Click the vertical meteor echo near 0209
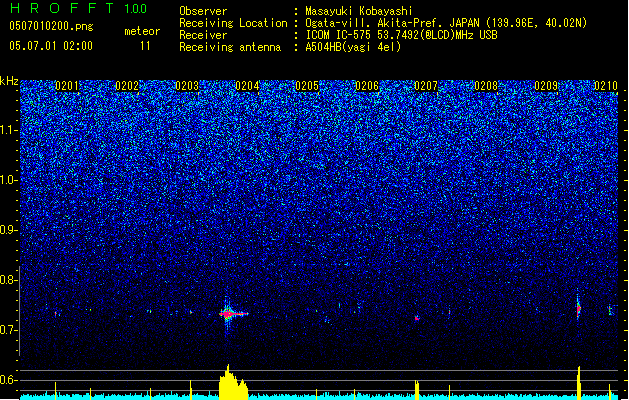The width and height of the screenshot is (629, 400). pyautogui.click(x=578, y=308)
